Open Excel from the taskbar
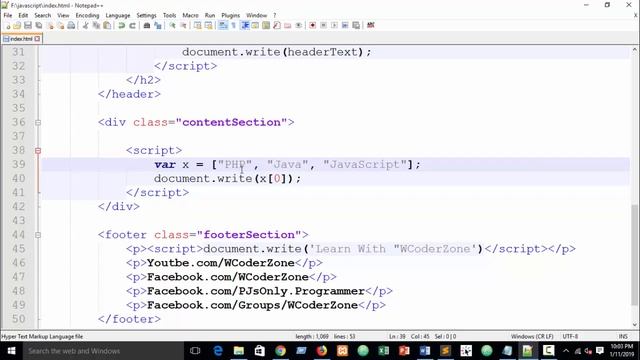This screenshot has width=640, height=360. click(x=384, y=351)
